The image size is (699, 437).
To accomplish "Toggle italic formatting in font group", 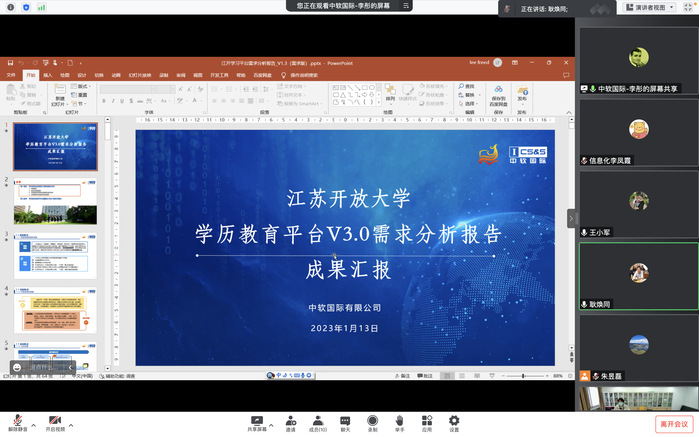I will (x=113, y=101).
